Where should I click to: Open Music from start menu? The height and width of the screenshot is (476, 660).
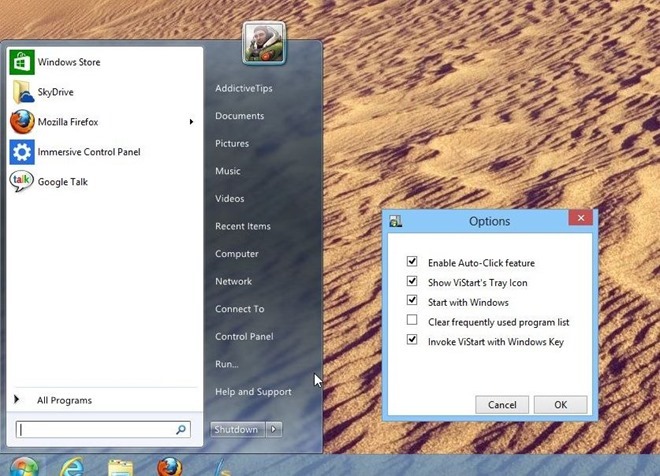(228, 171)
